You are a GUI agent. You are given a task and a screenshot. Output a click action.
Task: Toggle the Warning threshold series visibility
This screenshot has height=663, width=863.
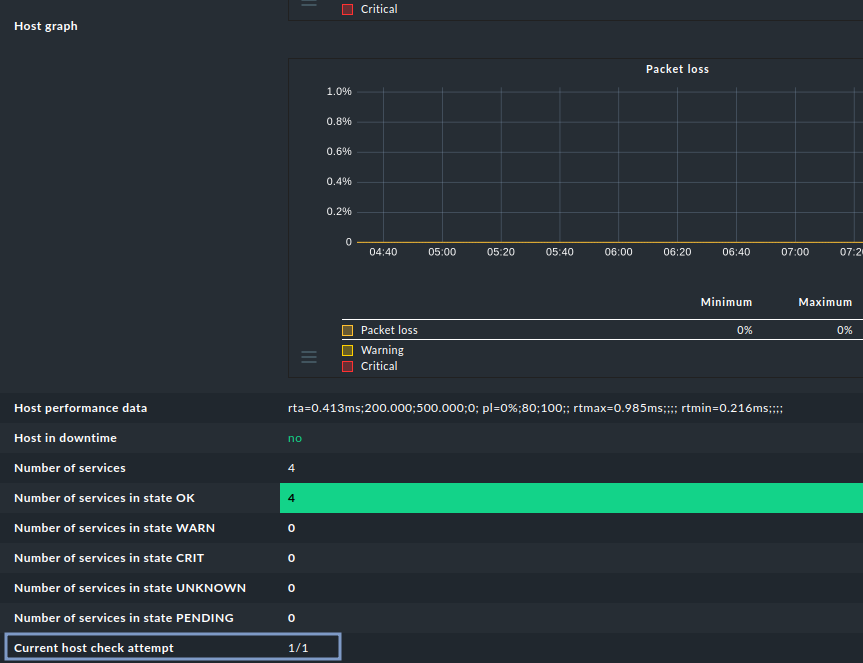[348, 349]
